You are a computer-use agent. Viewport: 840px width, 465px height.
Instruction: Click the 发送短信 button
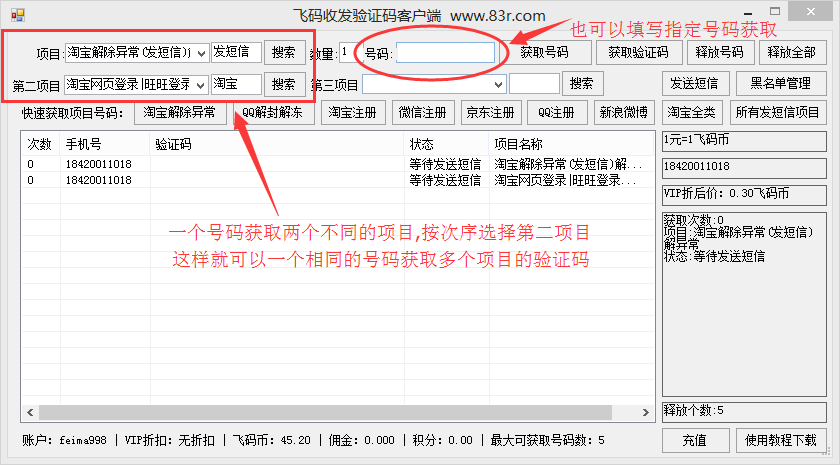693,83
